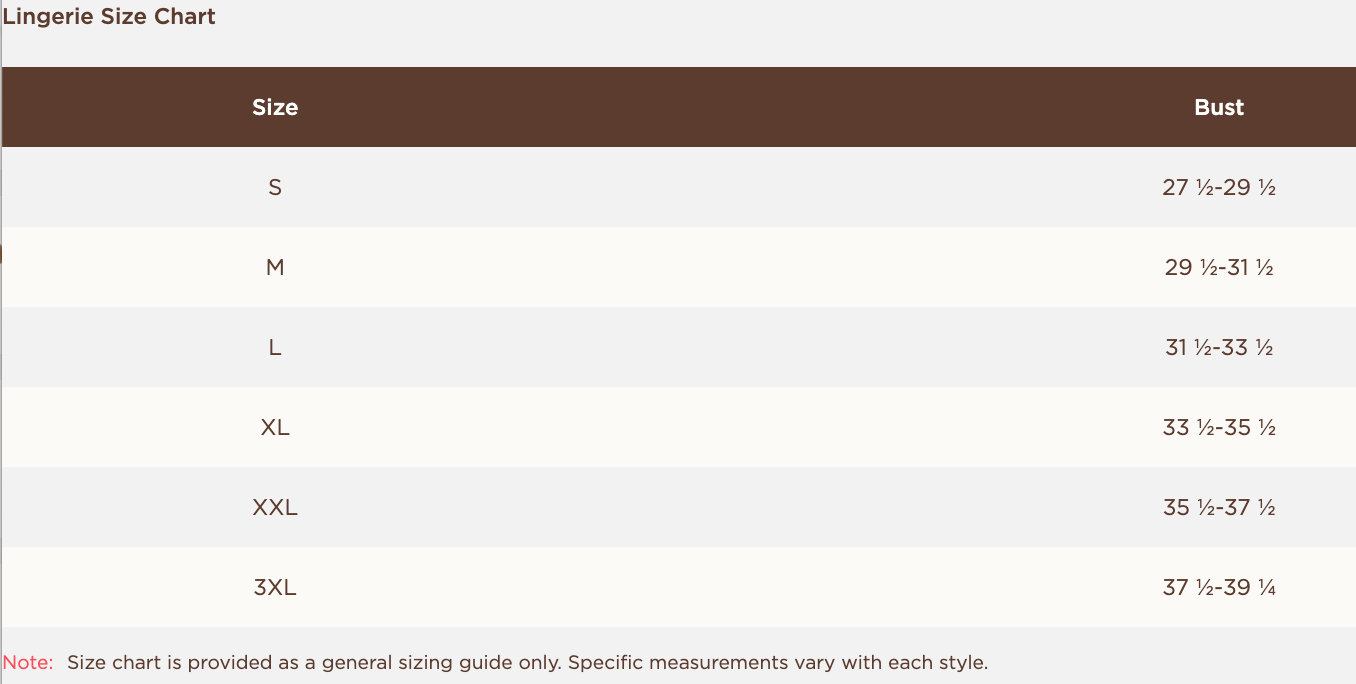The width and height of the screenshot is (1356, 684).
Task: Click bust value 29 ½-31 ½
Action: coord(1219,267)
